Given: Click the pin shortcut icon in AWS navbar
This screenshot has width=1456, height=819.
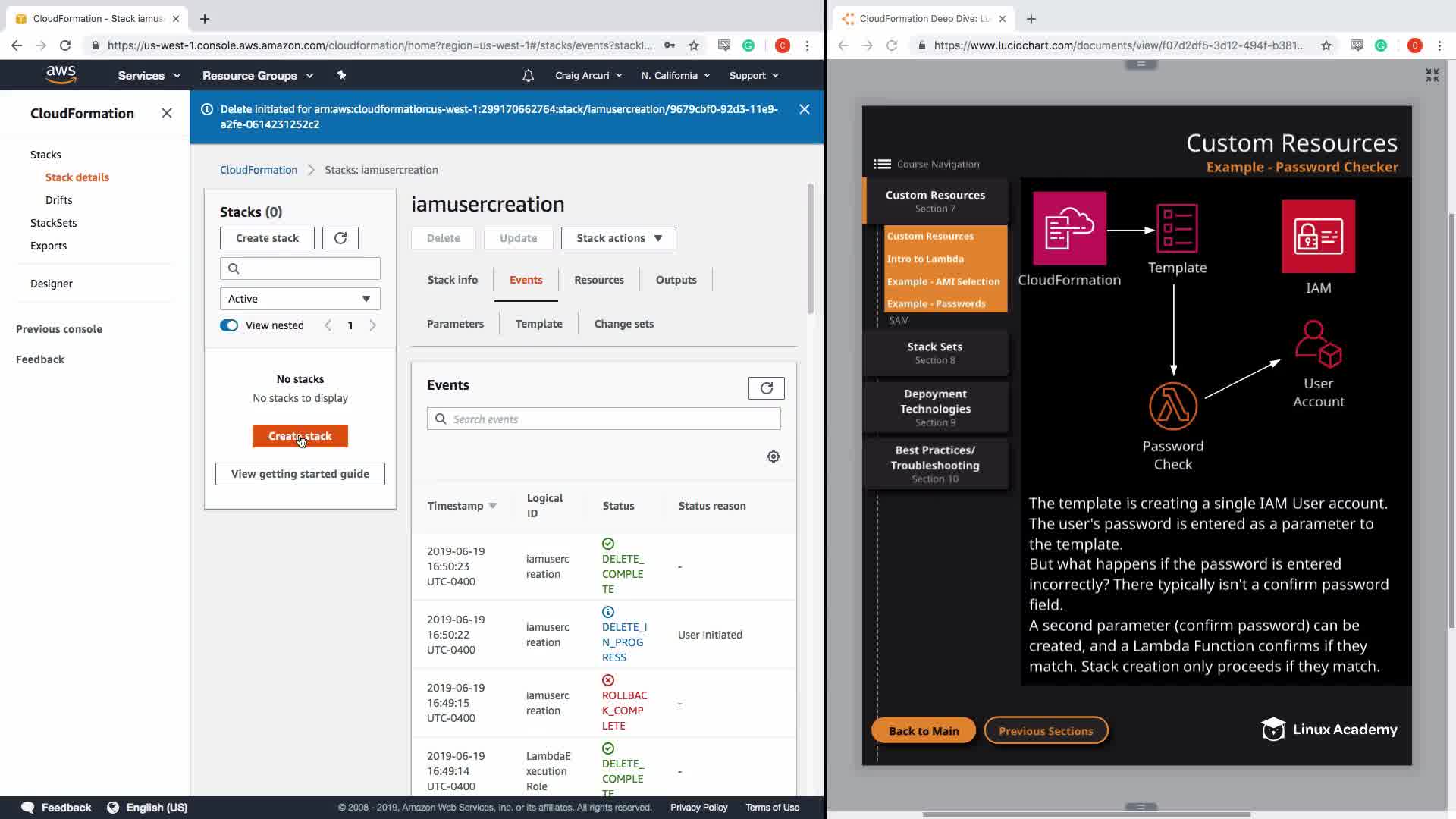Looking at the screenshot, I should pos(341,75).
